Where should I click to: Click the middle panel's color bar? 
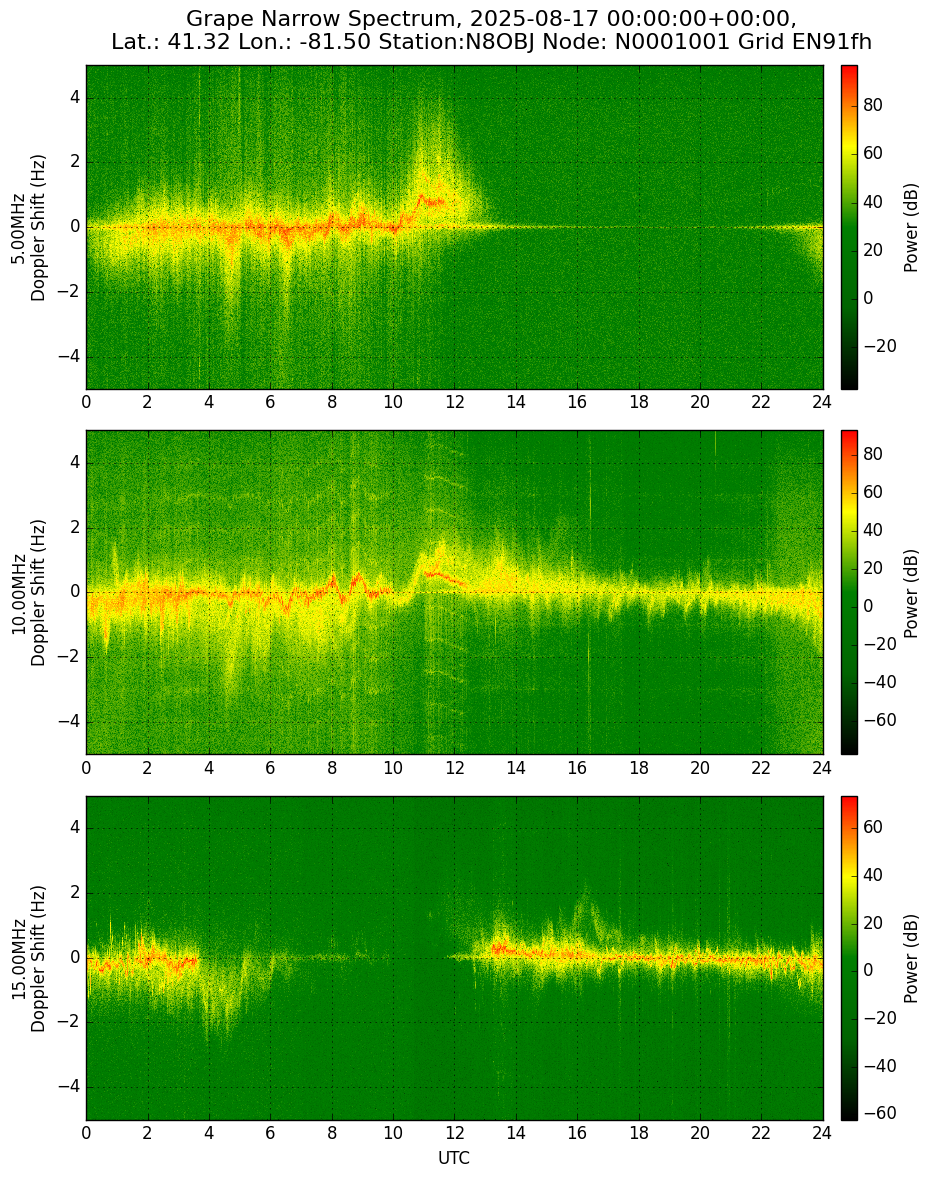[849, 592]
